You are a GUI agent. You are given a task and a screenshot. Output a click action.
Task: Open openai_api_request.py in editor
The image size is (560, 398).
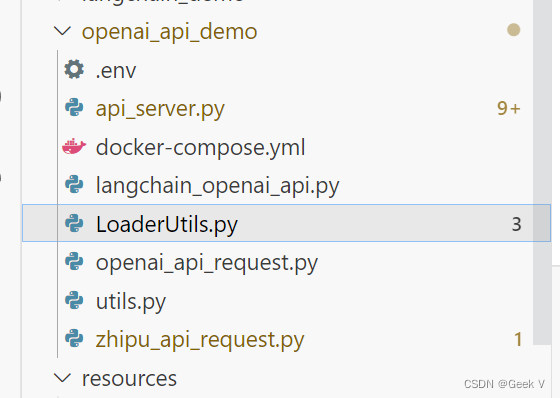pyautogui.click(x=207, y=263)
